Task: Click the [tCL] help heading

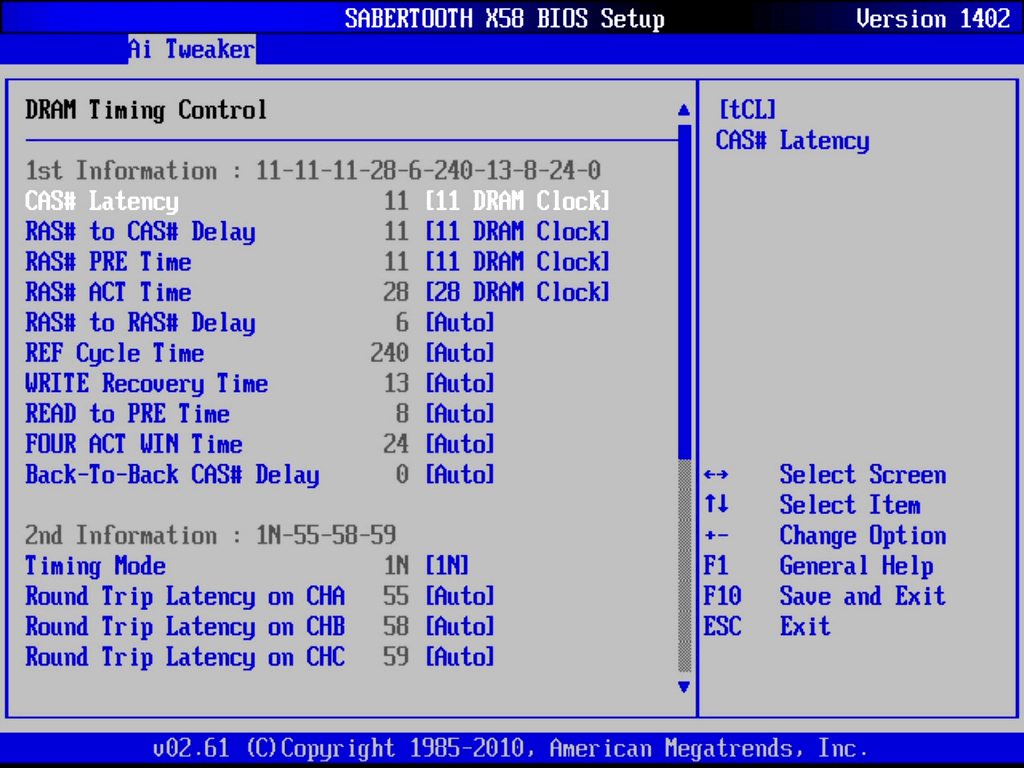Action: [748, 110]
